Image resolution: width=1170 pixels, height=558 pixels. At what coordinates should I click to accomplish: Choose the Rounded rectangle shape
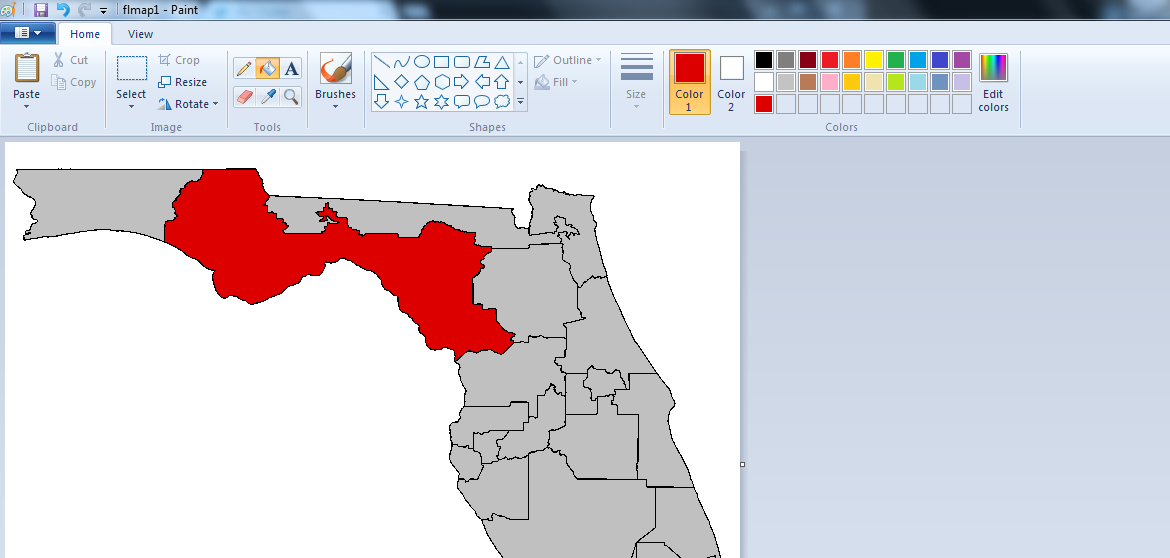point(462,62)
